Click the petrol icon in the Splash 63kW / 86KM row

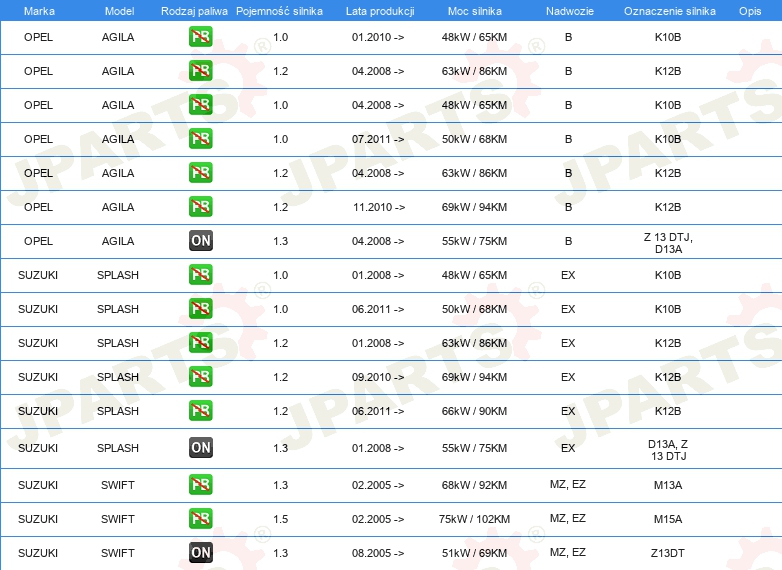[x=200, y=343]
